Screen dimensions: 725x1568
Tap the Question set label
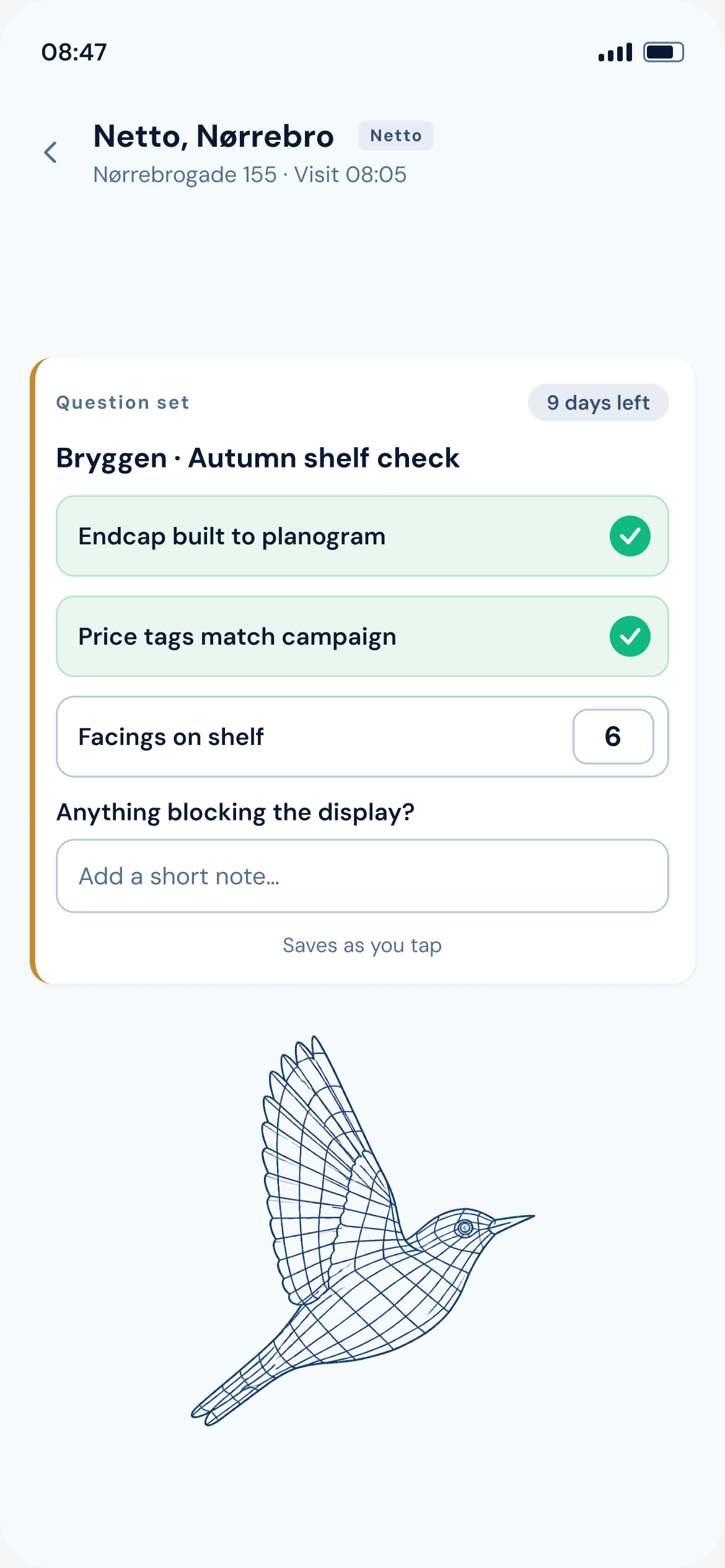(x=123, y=403)
